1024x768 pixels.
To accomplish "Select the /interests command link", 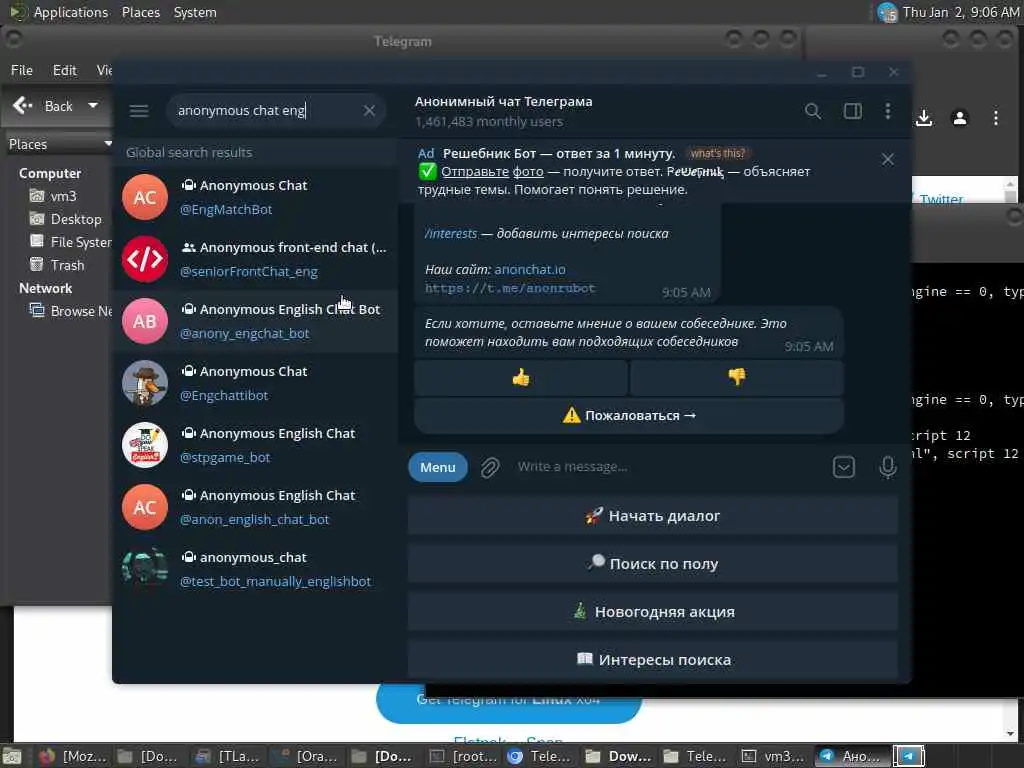I will tap(451, 233).
